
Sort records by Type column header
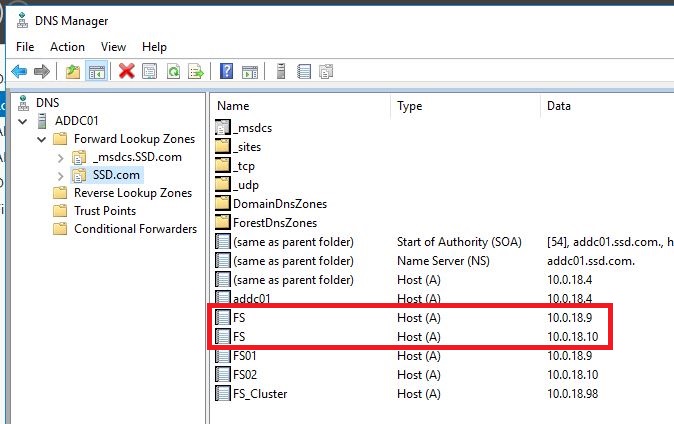(x=465, y=106)
